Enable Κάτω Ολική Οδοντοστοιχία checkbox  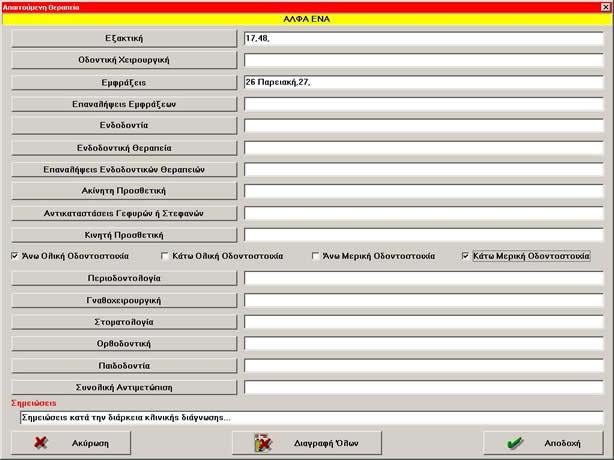[165, 256]
